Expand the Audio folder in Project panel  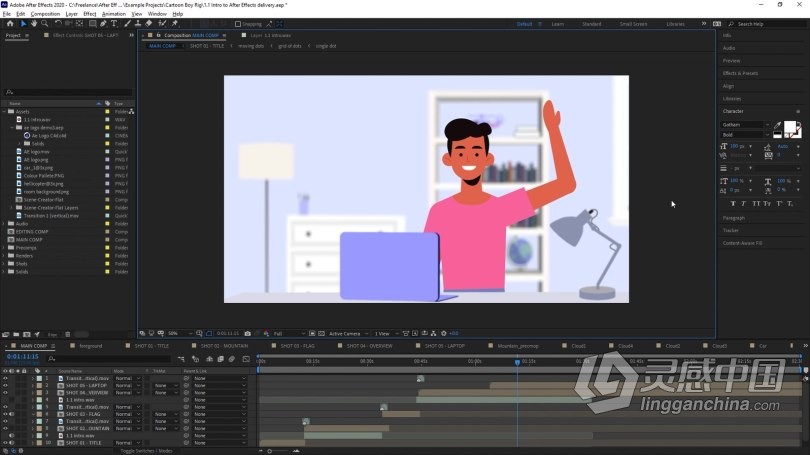point(5,224)
